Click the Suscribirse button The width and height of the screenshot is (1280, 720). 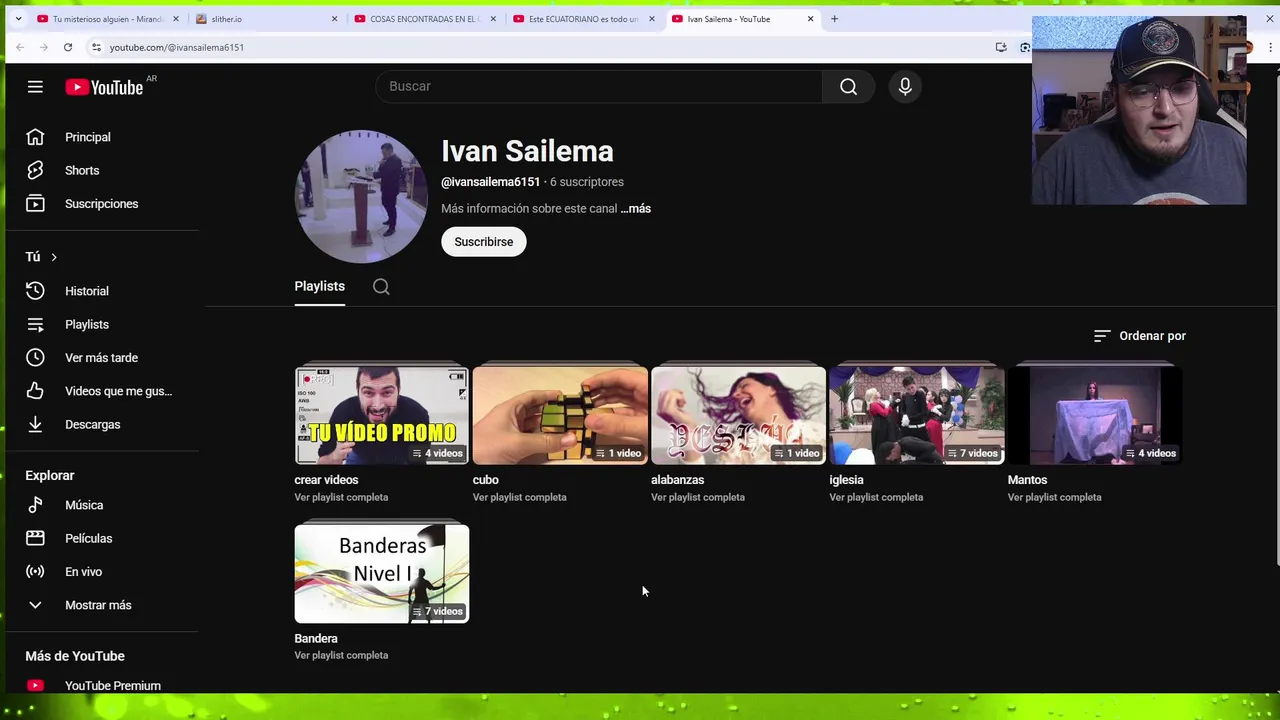click(484, 242)
